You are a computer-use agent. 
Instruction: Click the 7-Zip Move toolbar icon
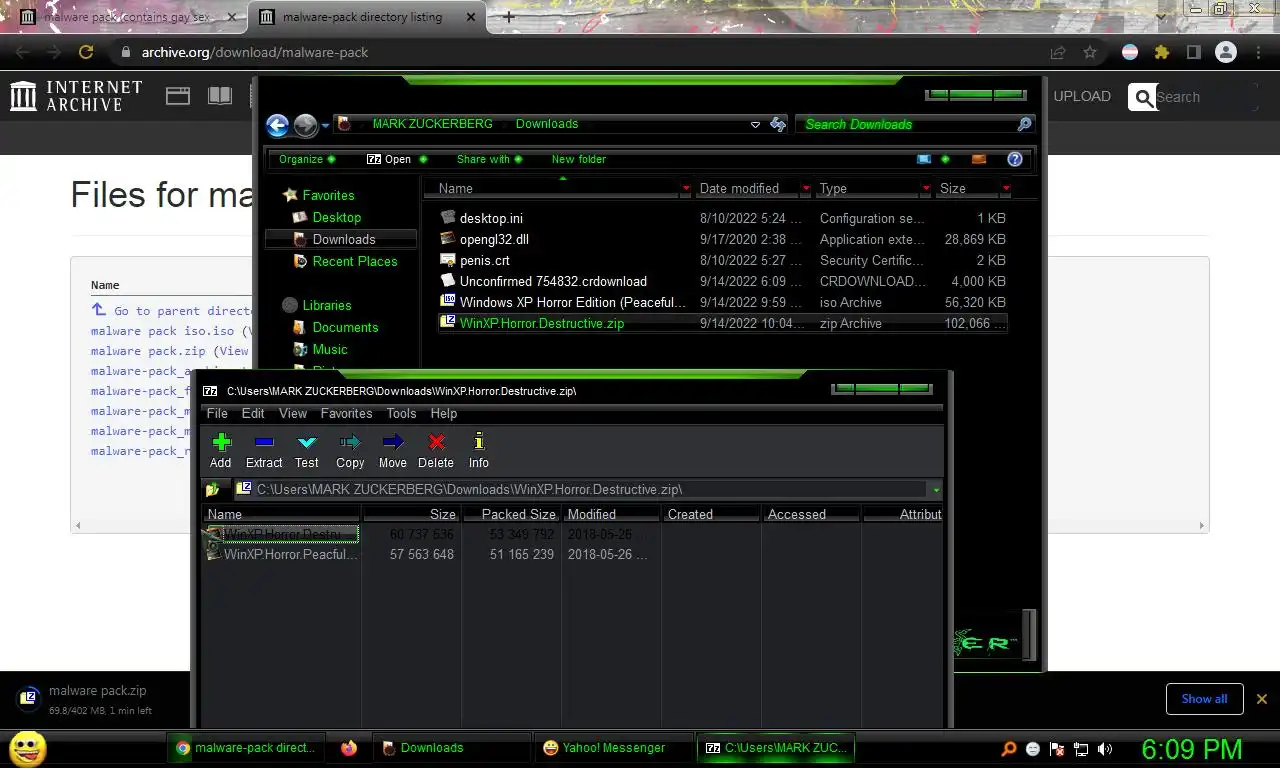point(393,443)
